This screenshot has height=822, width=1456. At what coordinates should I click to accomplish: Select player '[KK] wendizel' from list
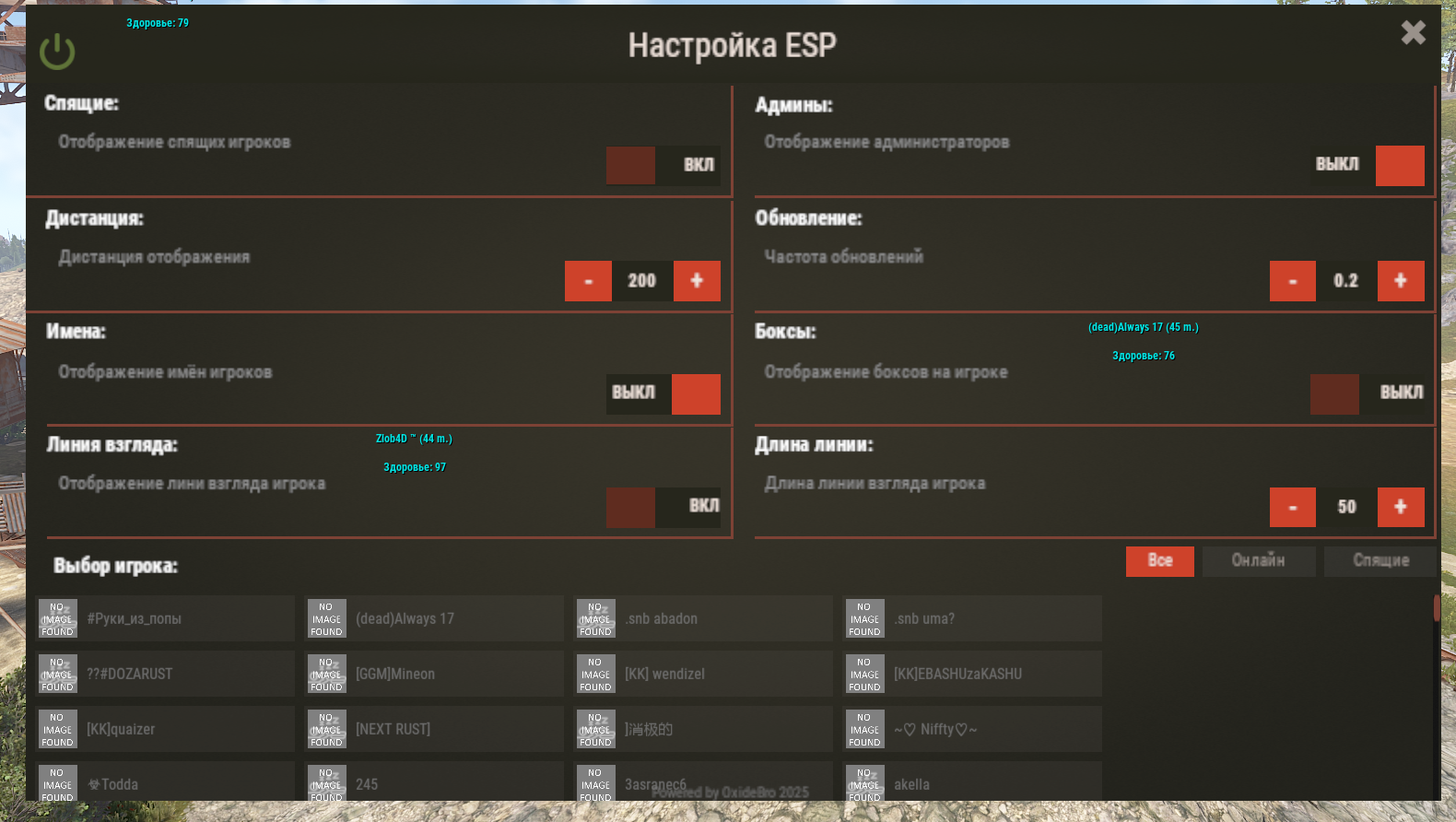(703, 674)
